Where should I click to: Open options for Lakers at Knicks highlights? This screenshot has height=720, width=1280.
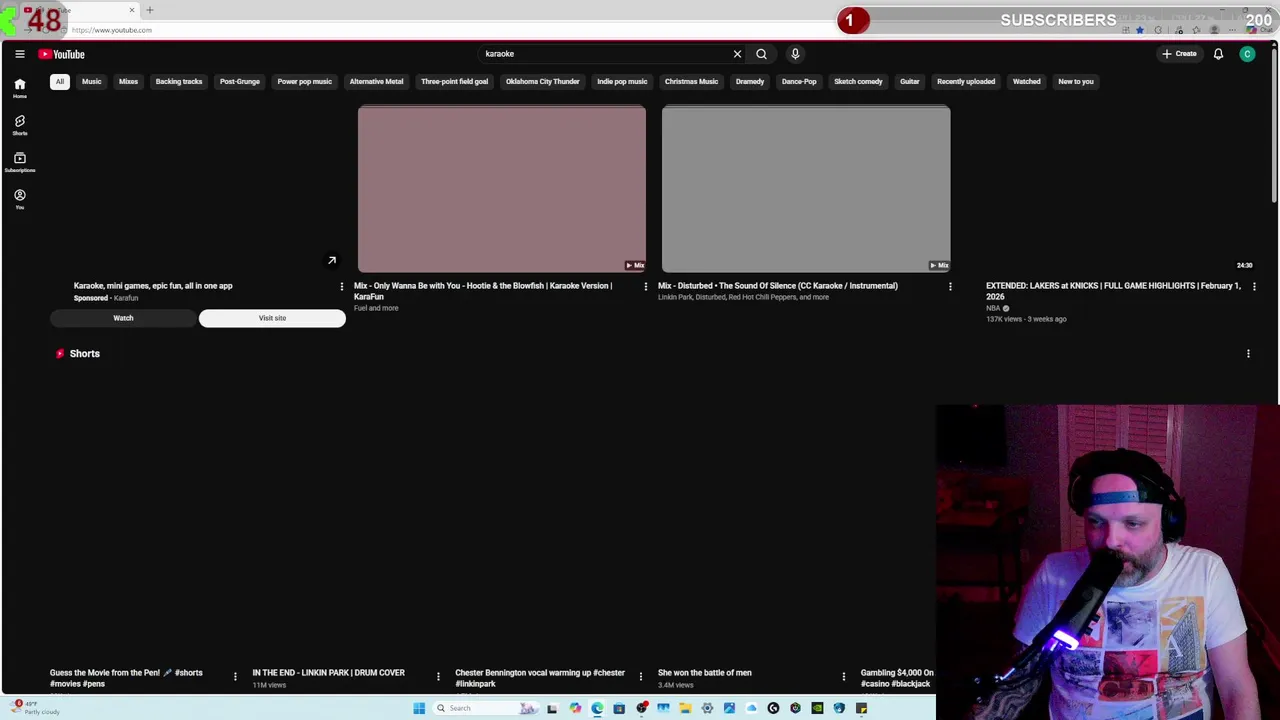point(1254,287)
